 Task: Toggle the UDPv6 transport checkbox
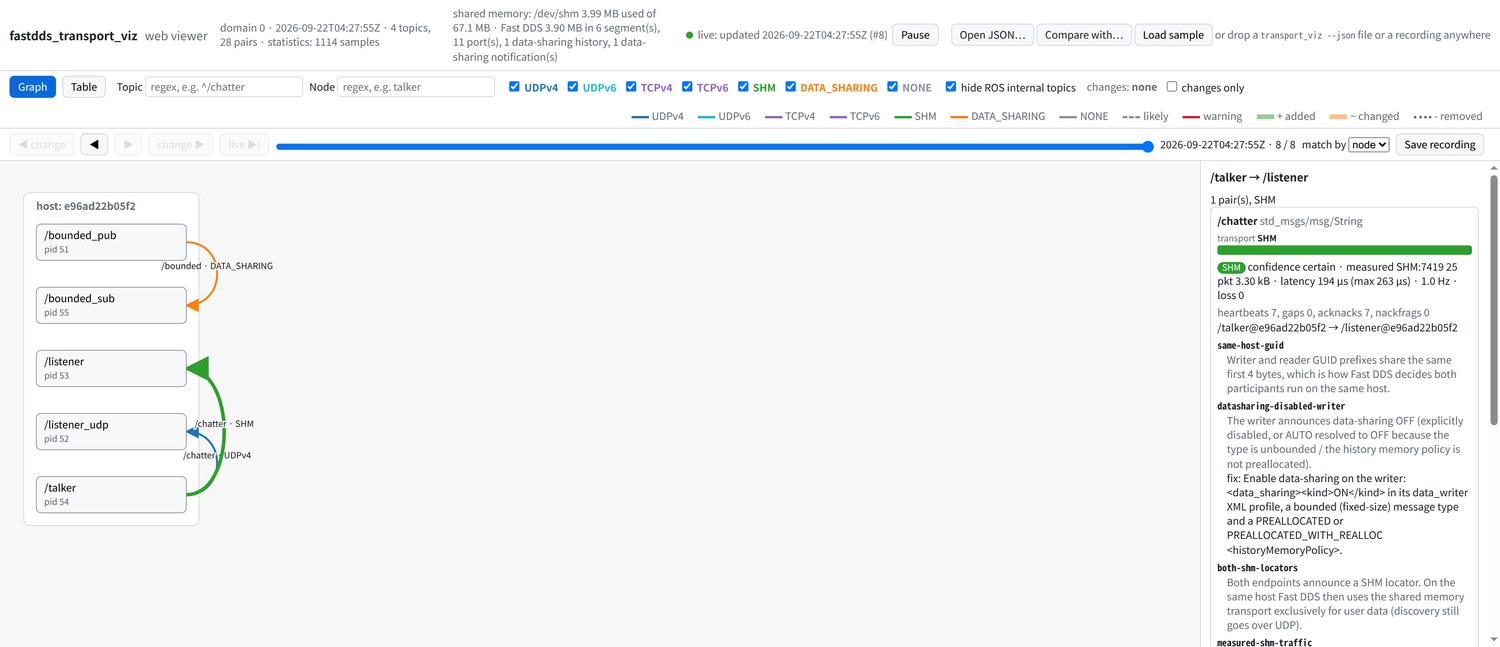(573, 87)
